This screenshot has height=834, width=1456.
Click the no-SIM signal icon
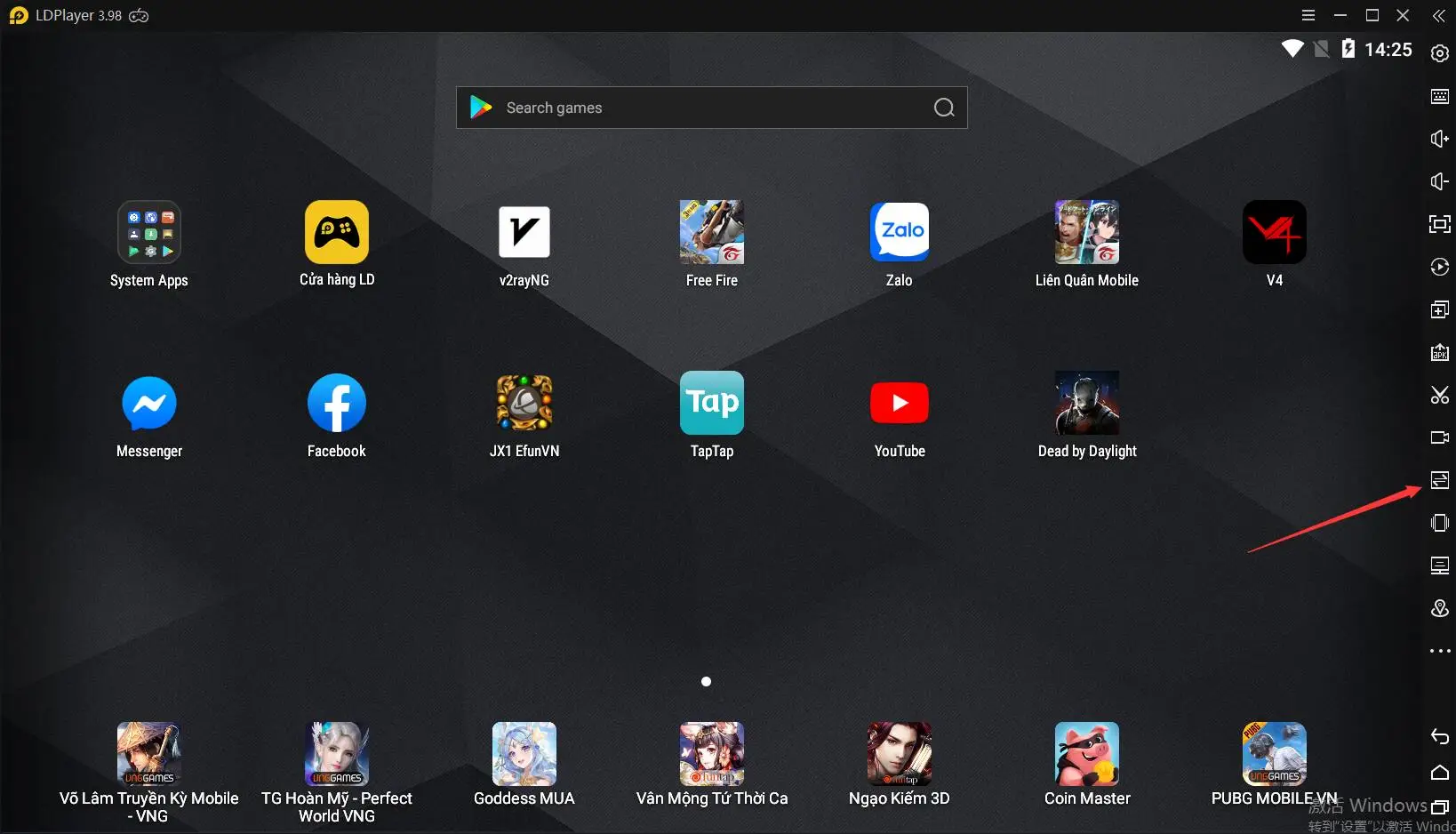point(1322,49)
